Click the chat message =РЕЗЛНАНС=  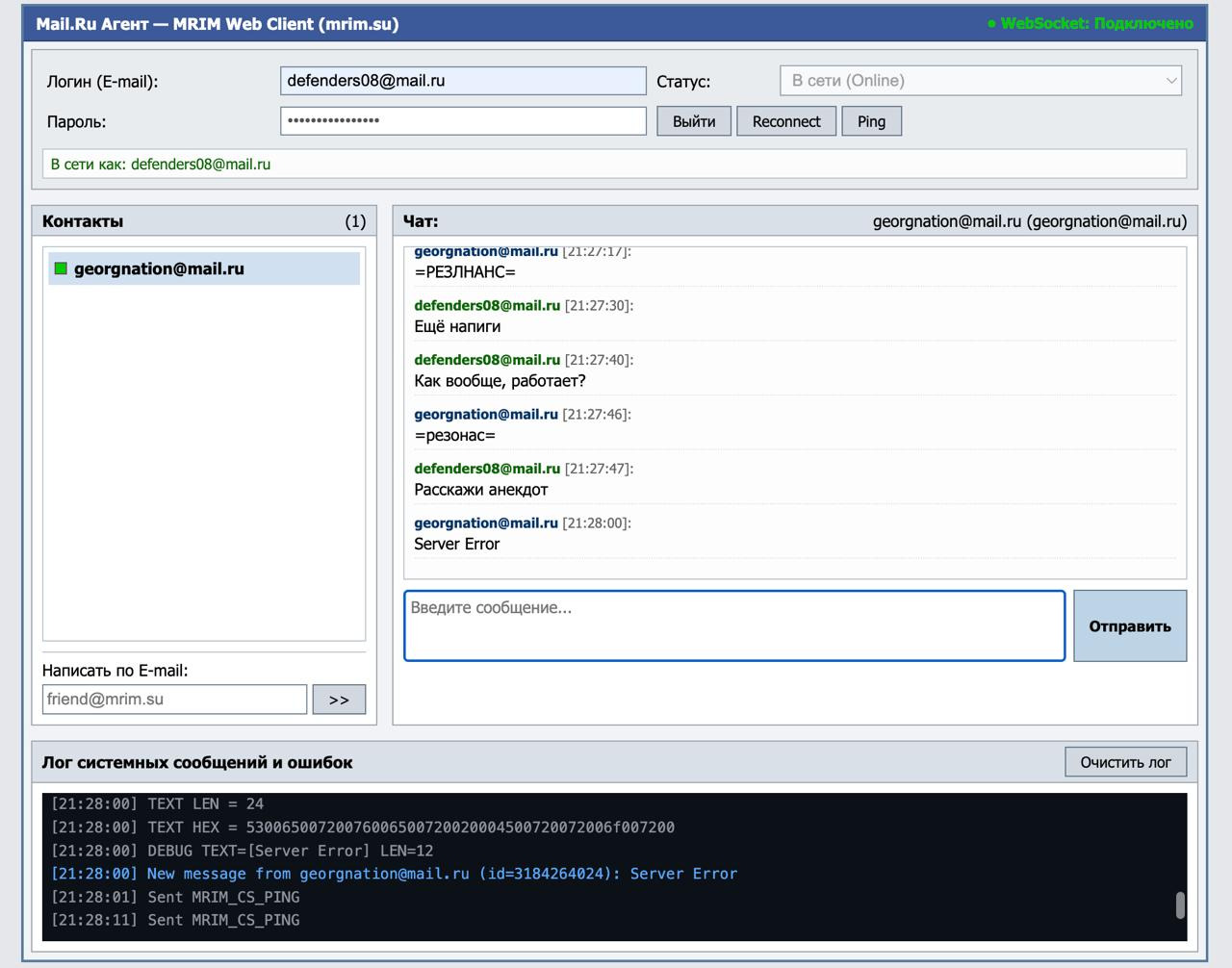(x=465, y=272)
